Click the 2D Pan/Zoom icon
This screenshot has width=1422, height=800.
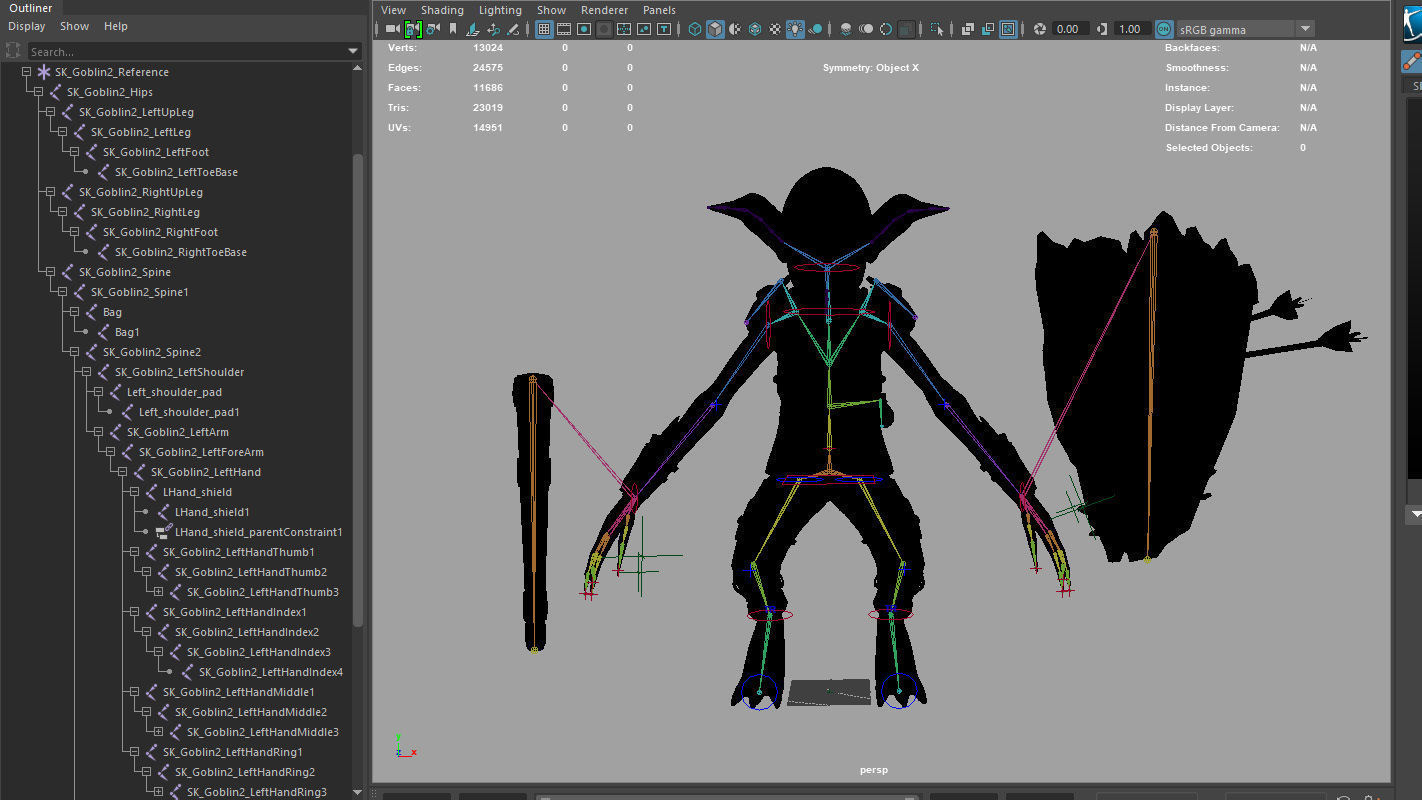[493, 29]
